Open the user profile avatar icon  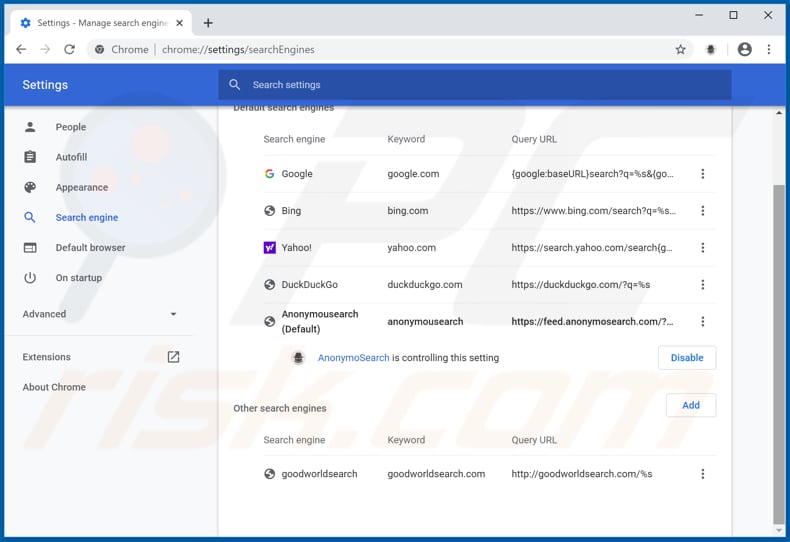coord(744,49)
